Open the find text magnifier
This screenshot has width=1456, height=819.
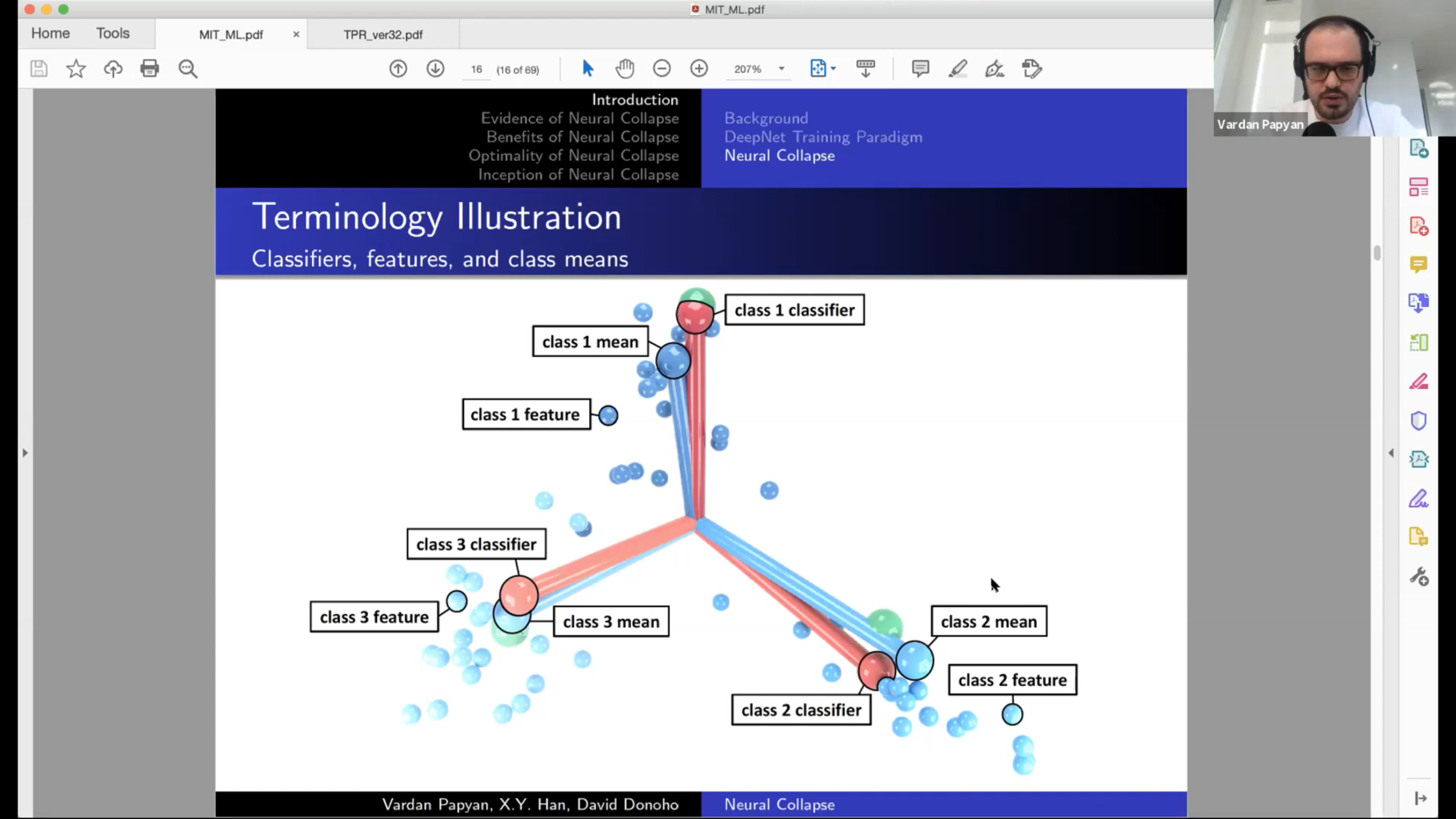[187, 69]
